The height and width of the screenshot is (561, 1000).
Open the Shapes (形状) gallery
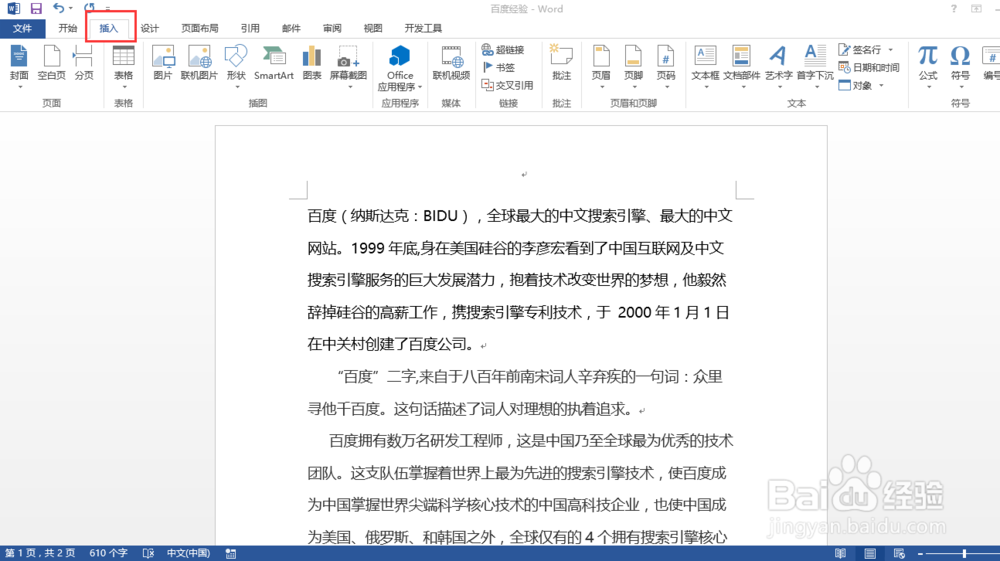click(x=236, y=63)
